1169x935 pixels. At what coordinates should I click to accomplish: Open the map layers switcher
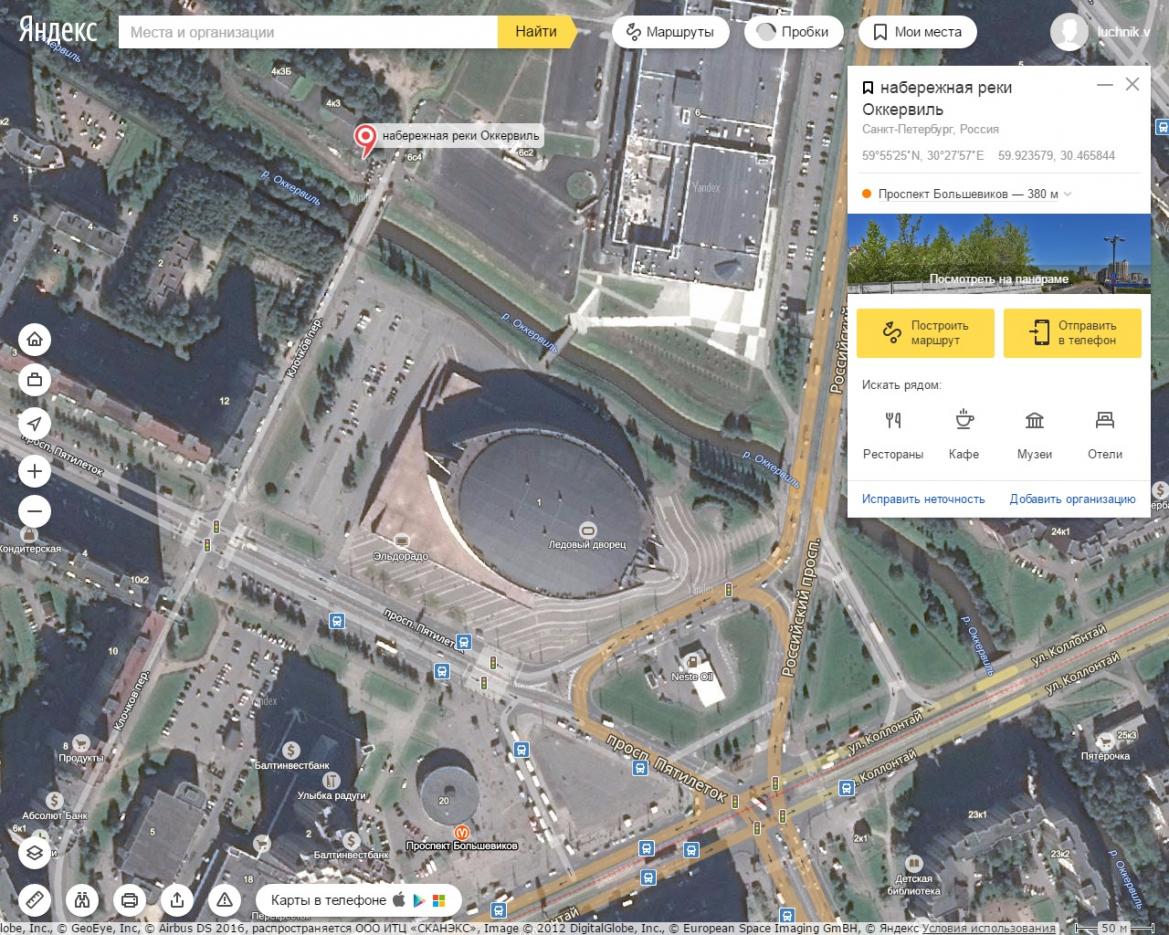tap(34, 852)
